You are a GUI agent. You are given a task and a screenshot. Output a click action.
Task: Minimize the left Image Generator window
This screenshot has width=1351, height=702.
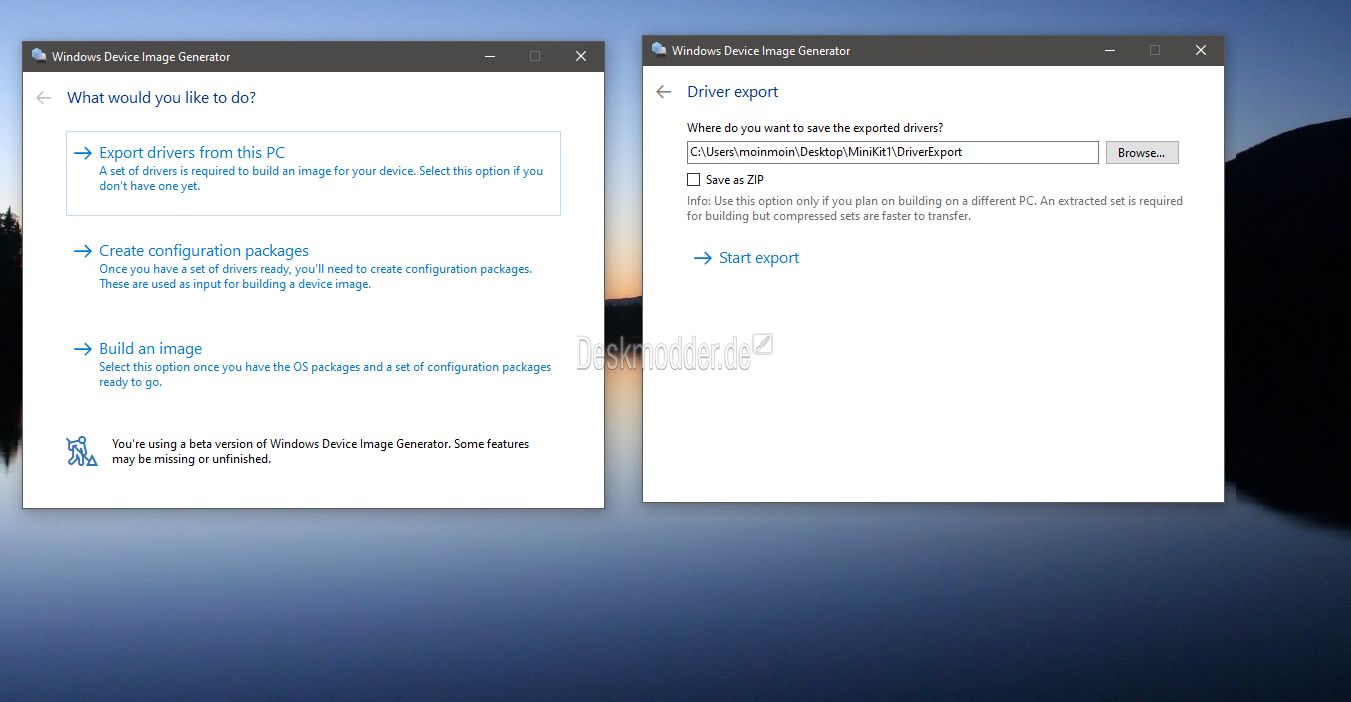489,57
